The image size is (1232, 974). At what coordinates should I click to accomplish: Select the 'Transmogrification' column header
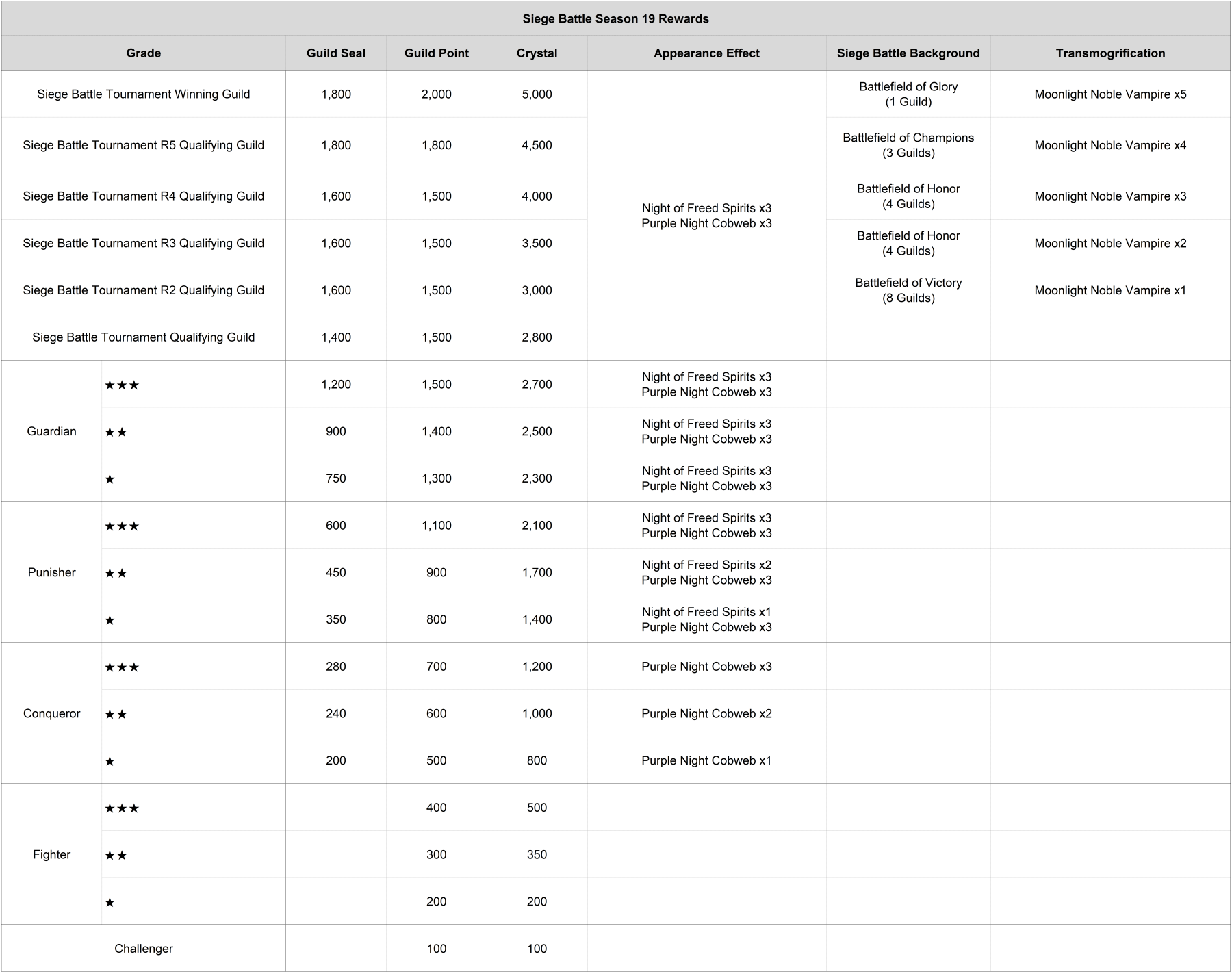[1110, 53]
